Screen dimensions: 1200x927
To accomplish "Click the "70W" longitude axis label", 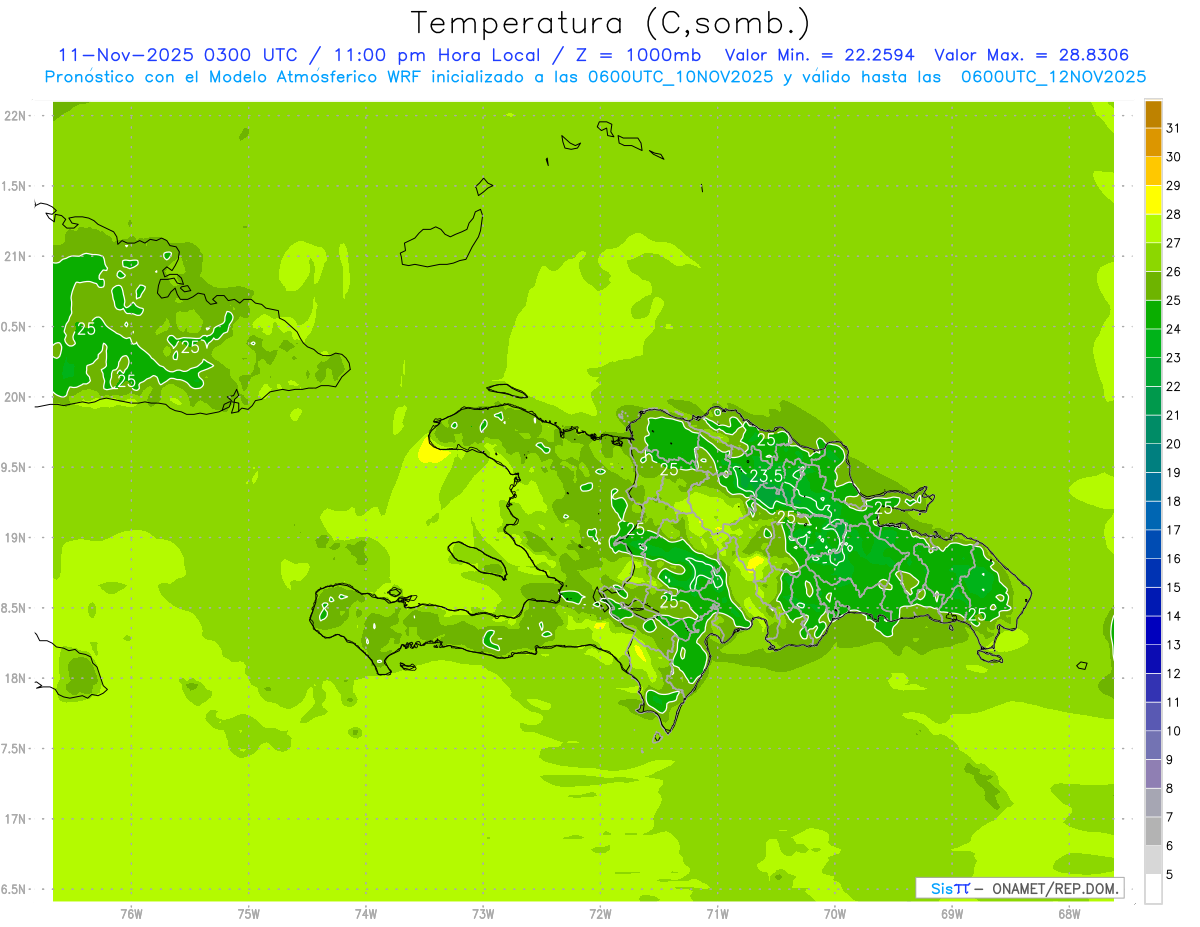I will tap(835, 914).
